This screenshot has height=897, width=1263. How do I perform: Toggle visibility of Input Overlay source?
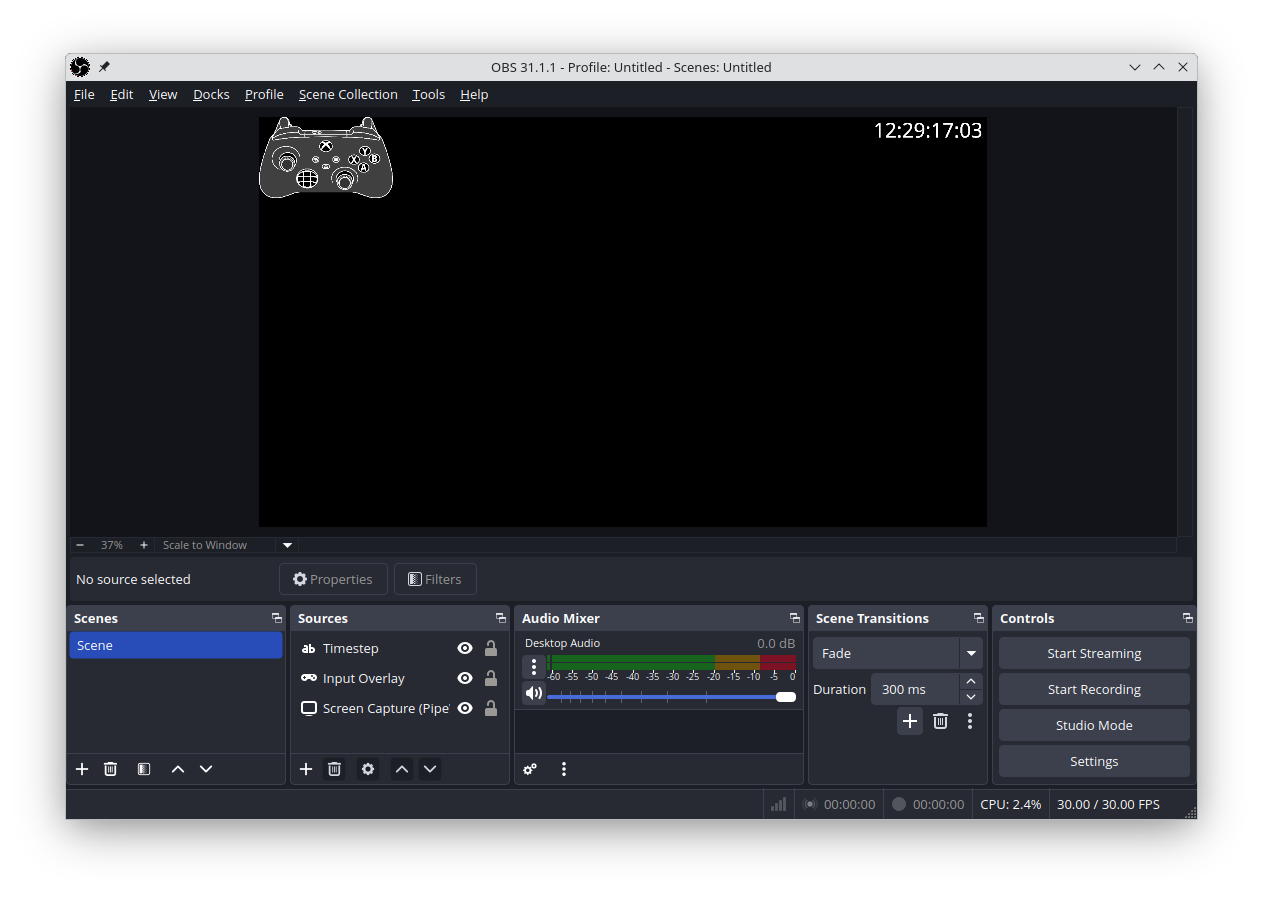[465, 678]
